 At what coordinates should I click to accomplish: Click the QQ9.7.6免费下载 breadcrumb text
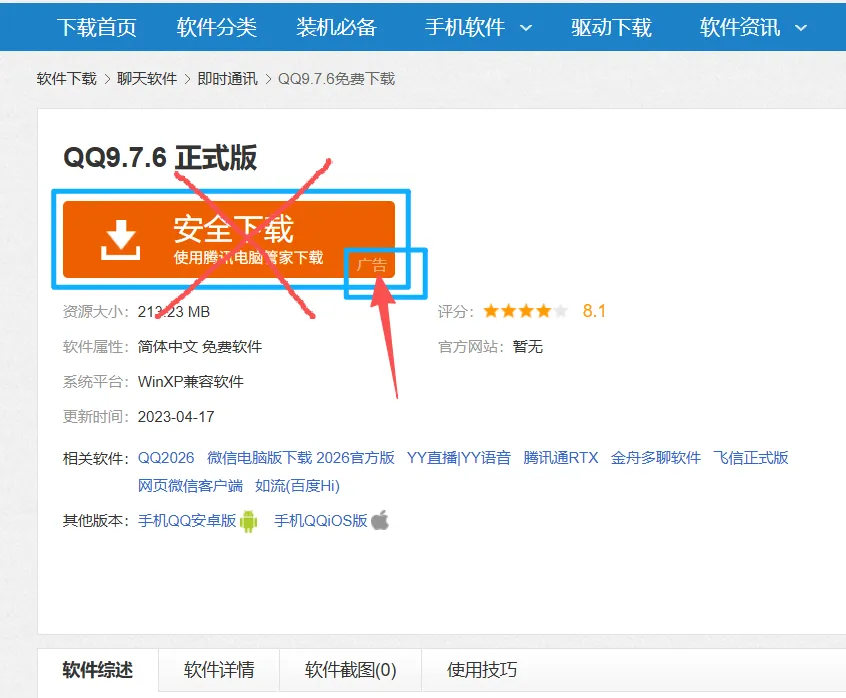[x=336, y=79]
